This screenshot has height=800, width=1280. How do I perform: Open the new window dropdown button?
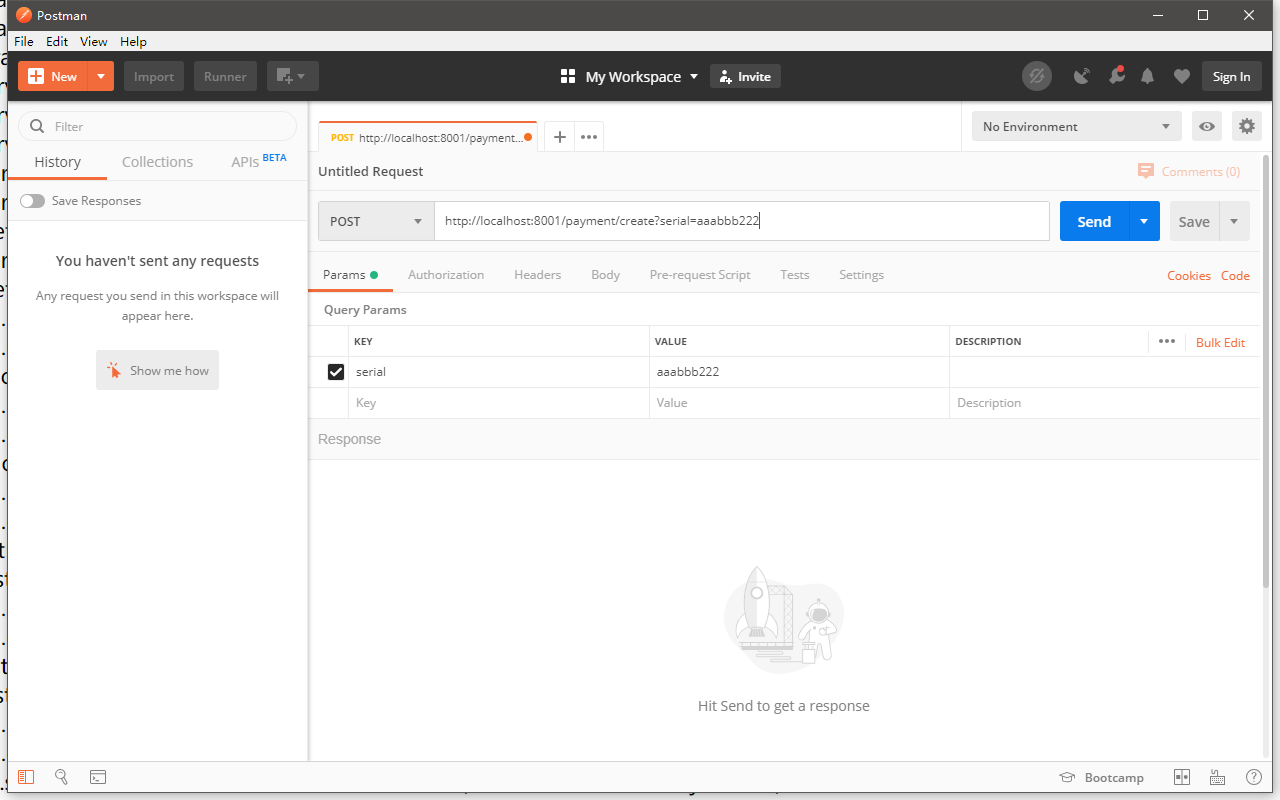click(292, 76)
